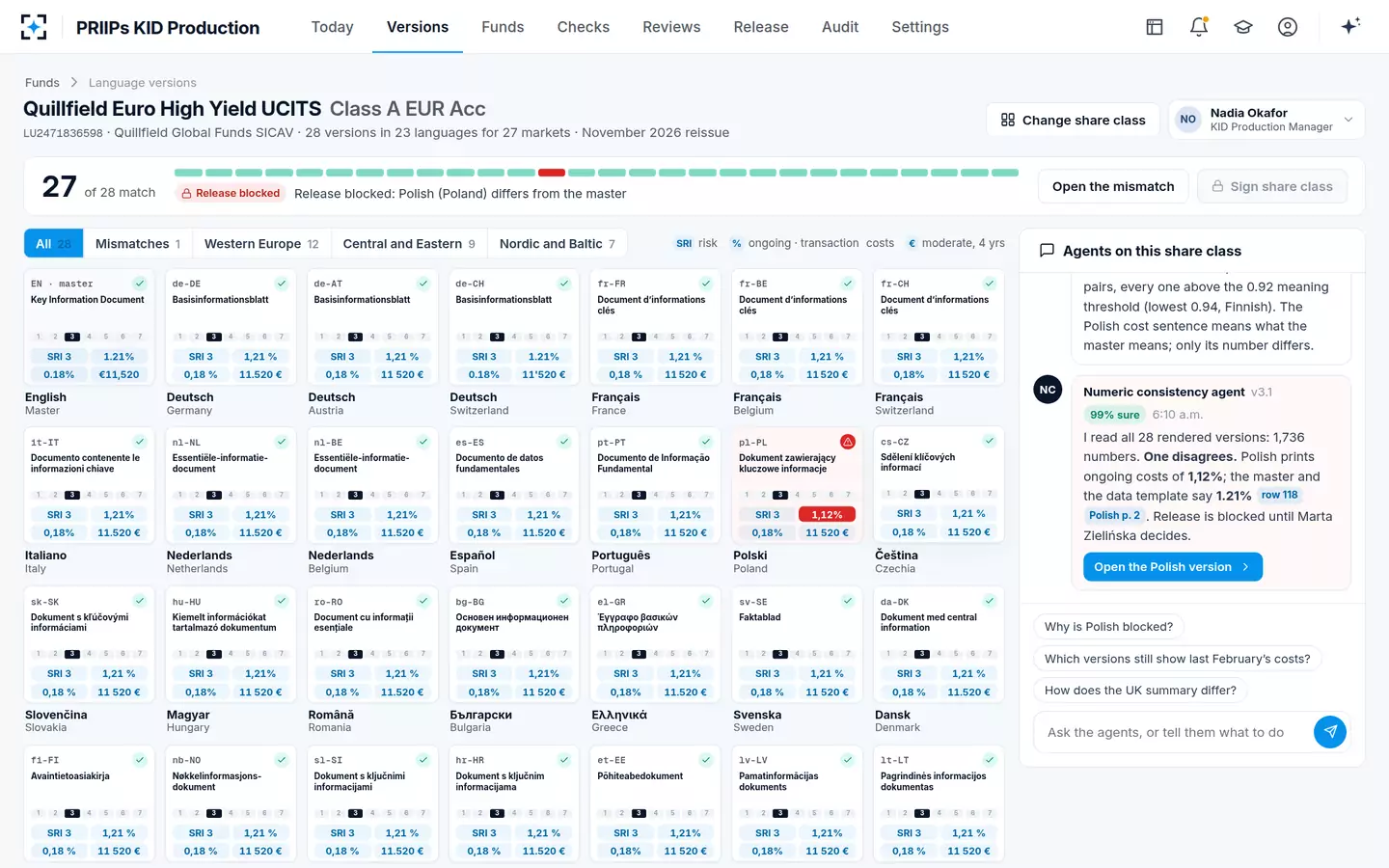
Task: Click the Funds breadcrumb link
Action: 42,83
